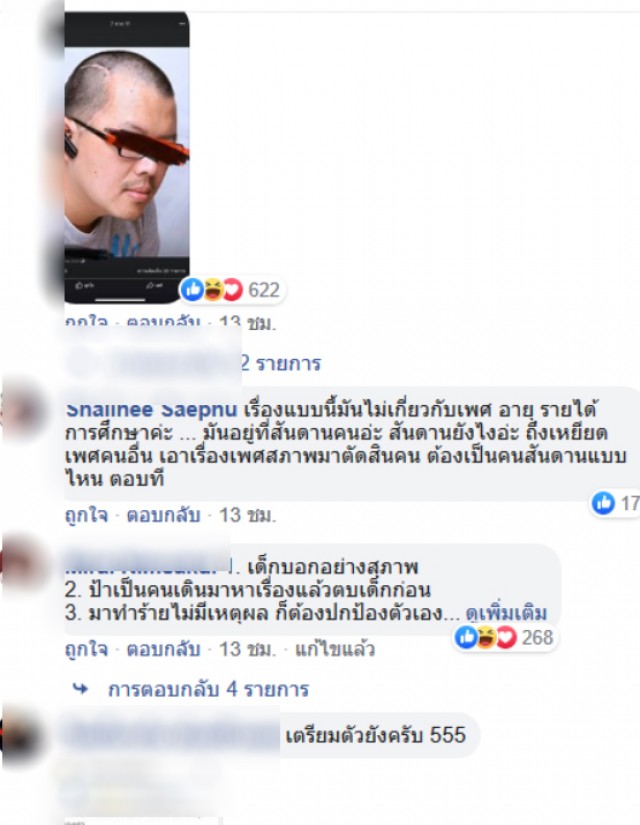This screenshot has width=640, height=825.
Task: Click the like reaction icon beside 268
Action: pyautogui.click(x=466, y=638)
